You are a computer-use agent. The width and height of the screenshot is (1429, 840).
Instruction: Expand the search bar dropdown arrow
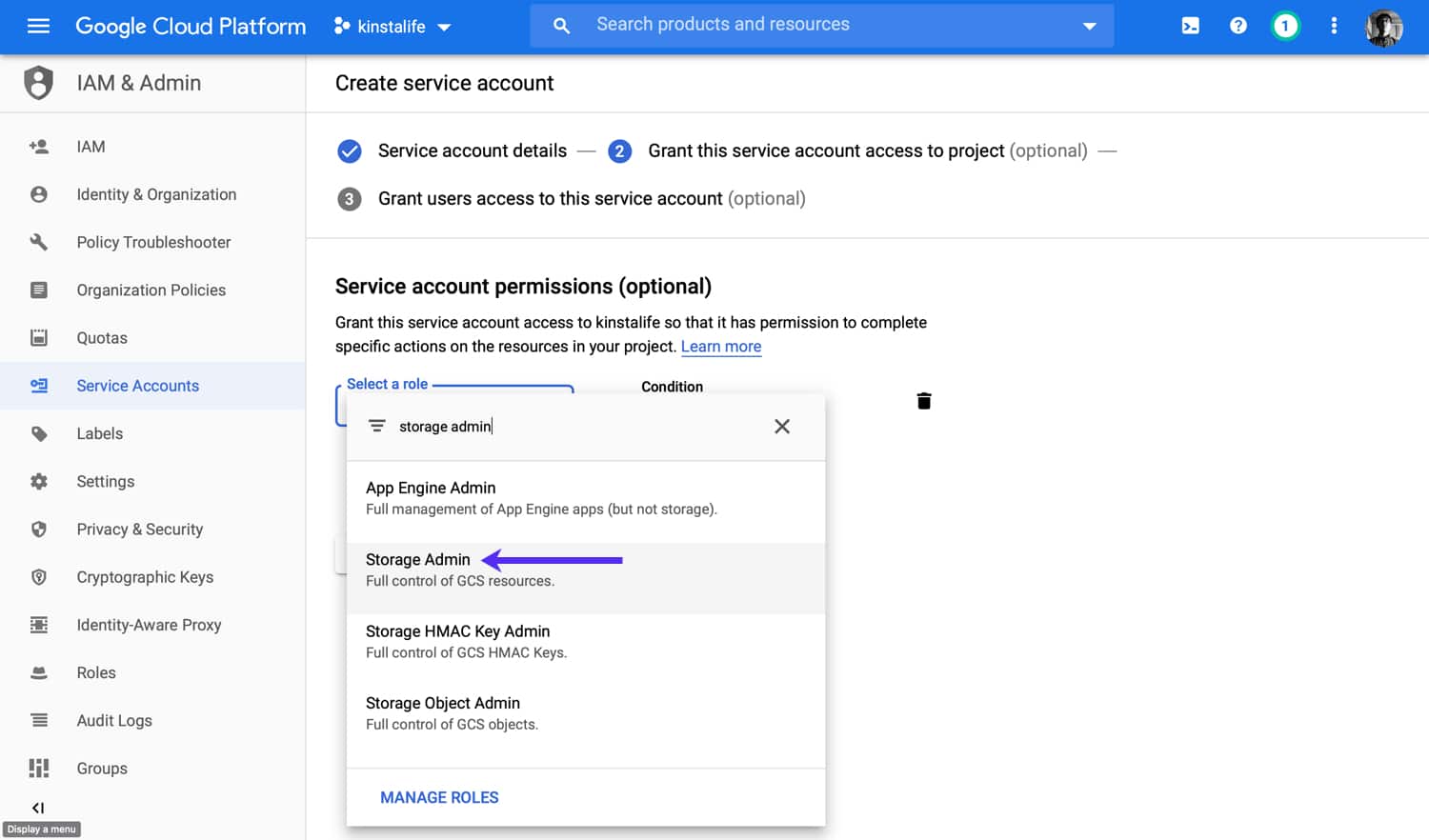pos(1089,26)
